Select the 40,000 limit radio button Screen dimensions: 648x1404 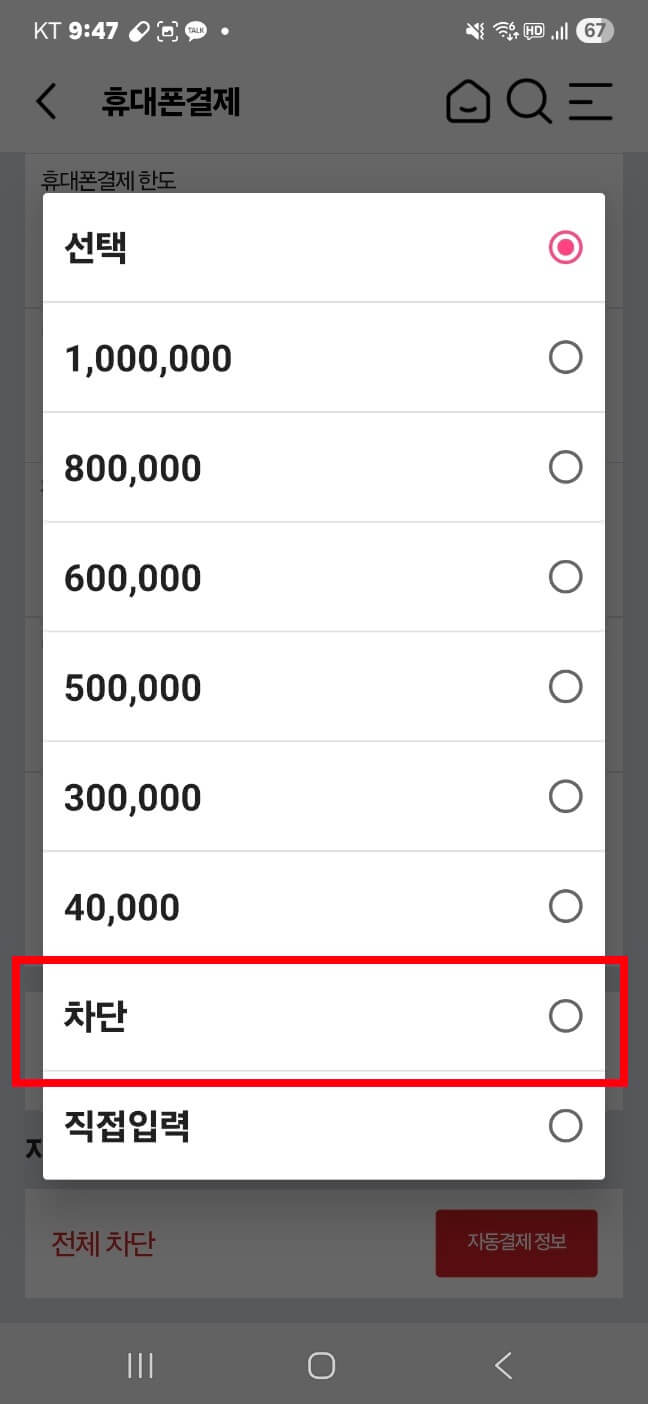coord(566,906)
